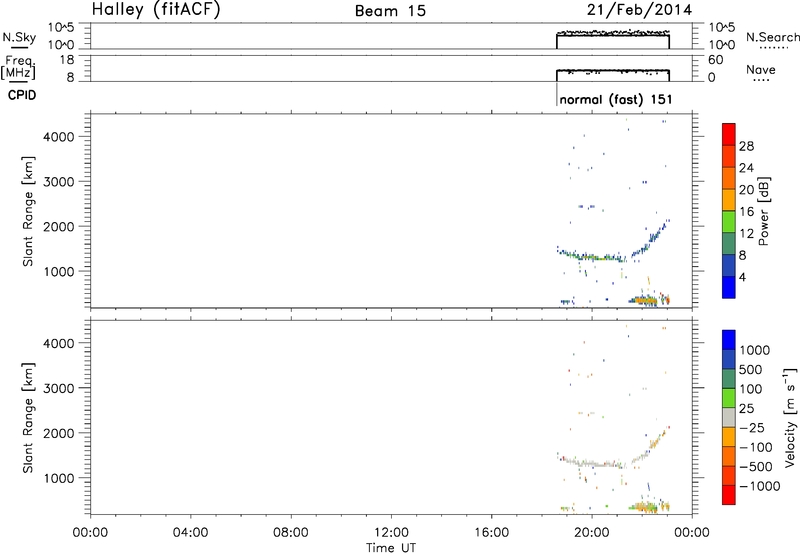
Task: Click the bright blue bottom swatch of Power colorbar
Action: click(729, 287)
